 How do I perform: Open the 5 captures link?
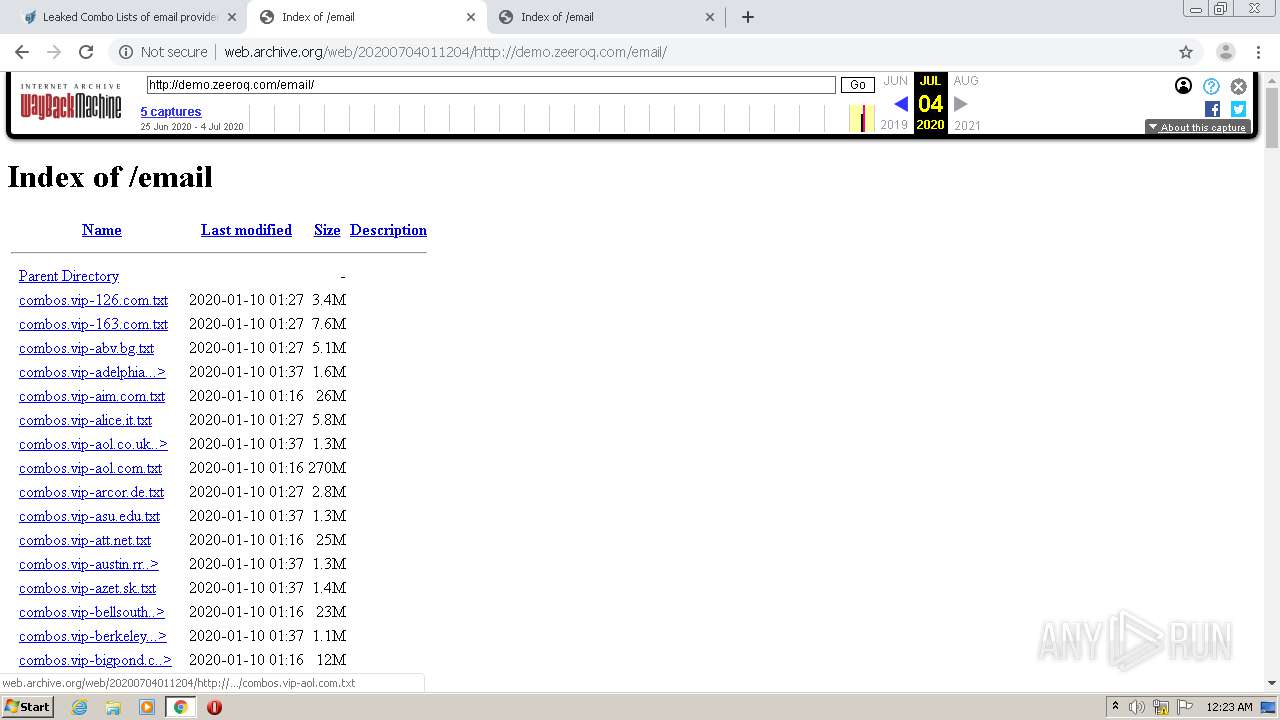point(171,111)
